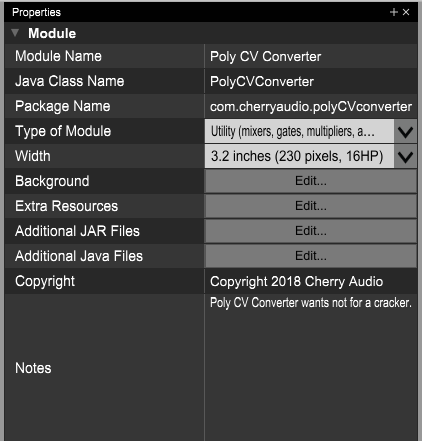Screen dimensions: 422x441
Task: Click the Module Name field value
Action: 311,56
